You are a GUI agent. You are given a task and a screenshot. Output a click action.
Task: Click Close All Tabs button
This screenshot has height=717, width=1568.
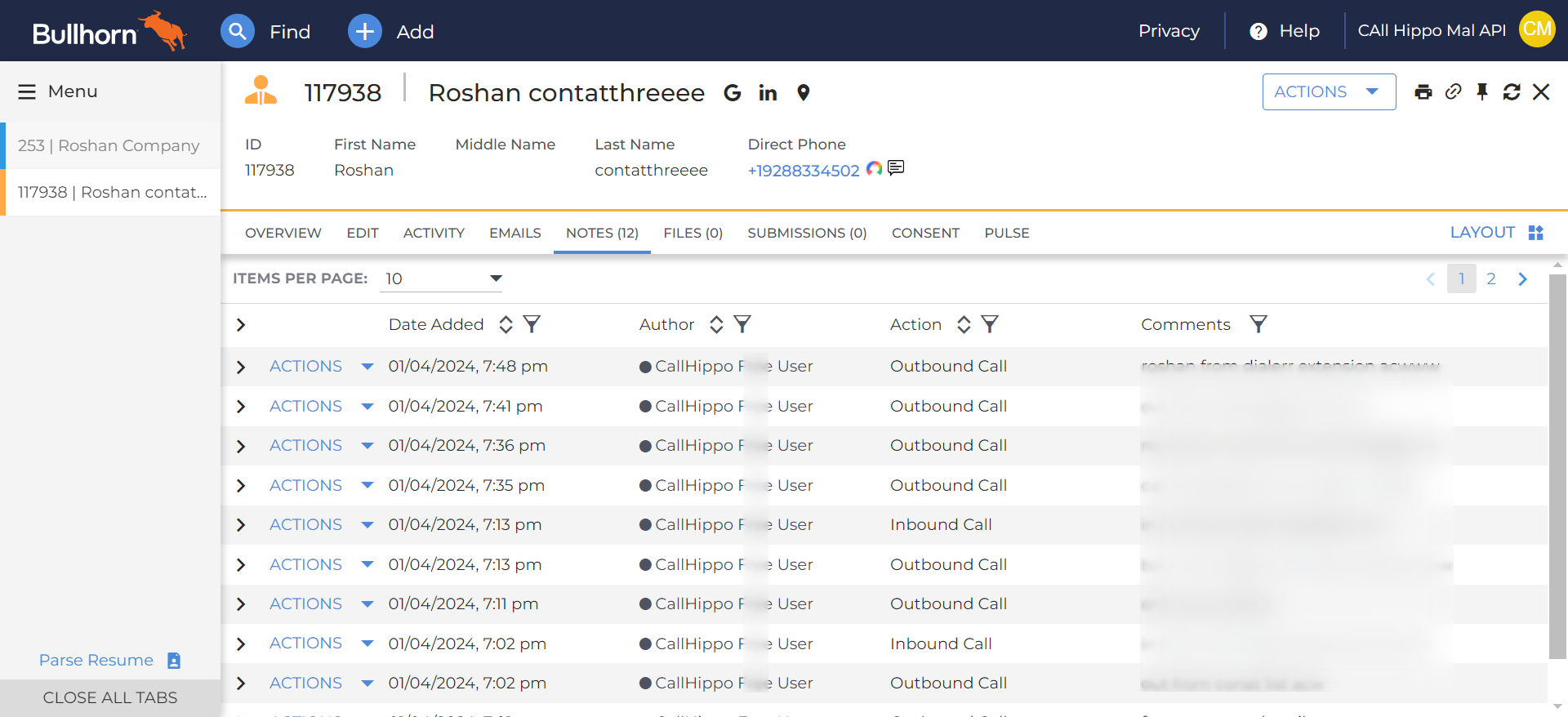pos(110,697)
